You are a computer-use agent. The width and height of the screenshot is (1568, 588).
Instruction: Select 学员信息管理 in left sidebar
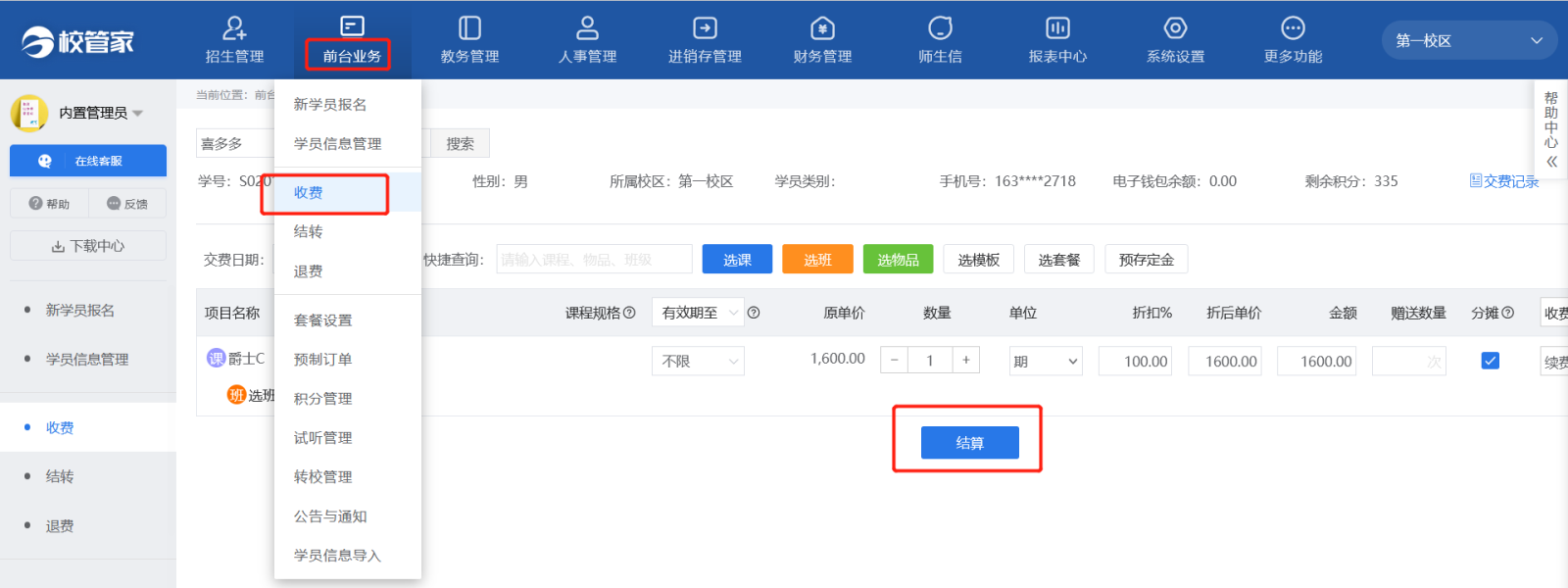(88, 359)
